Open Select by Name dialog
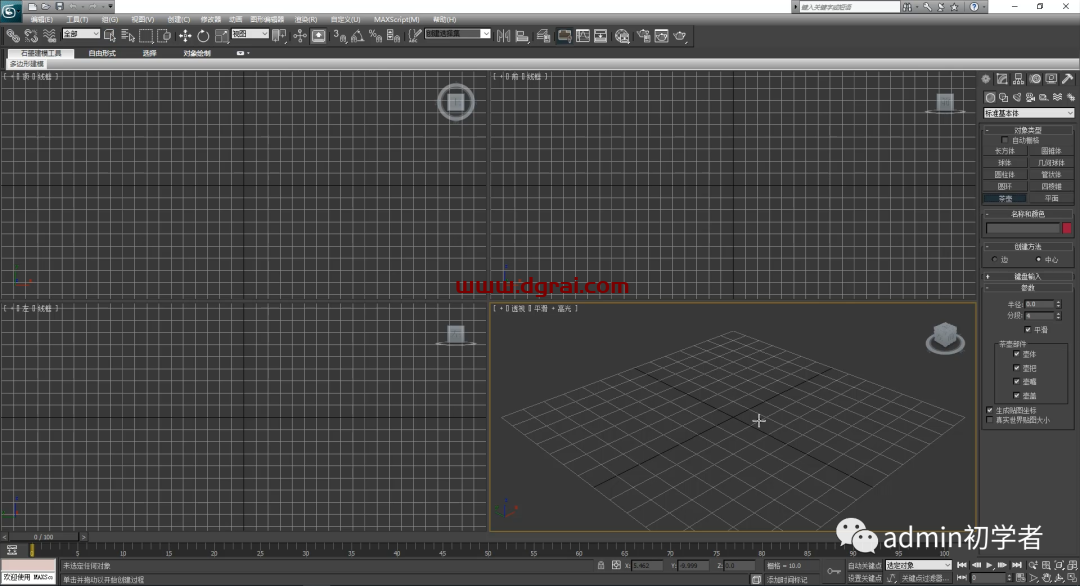Image resolution: width=1080 pixels, height=586 pixels. coord(127,35)
